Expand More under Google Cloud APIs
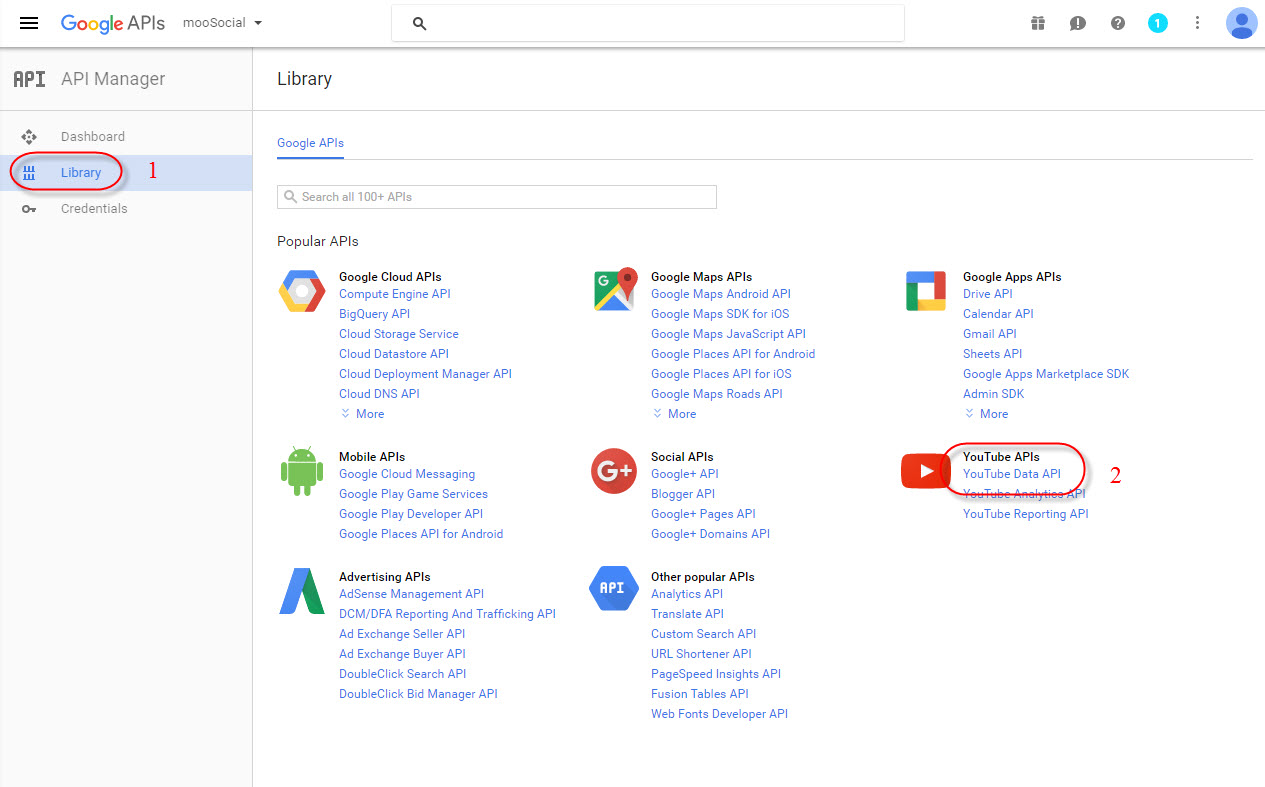1265x787 pixels. (x=362, y=414)
